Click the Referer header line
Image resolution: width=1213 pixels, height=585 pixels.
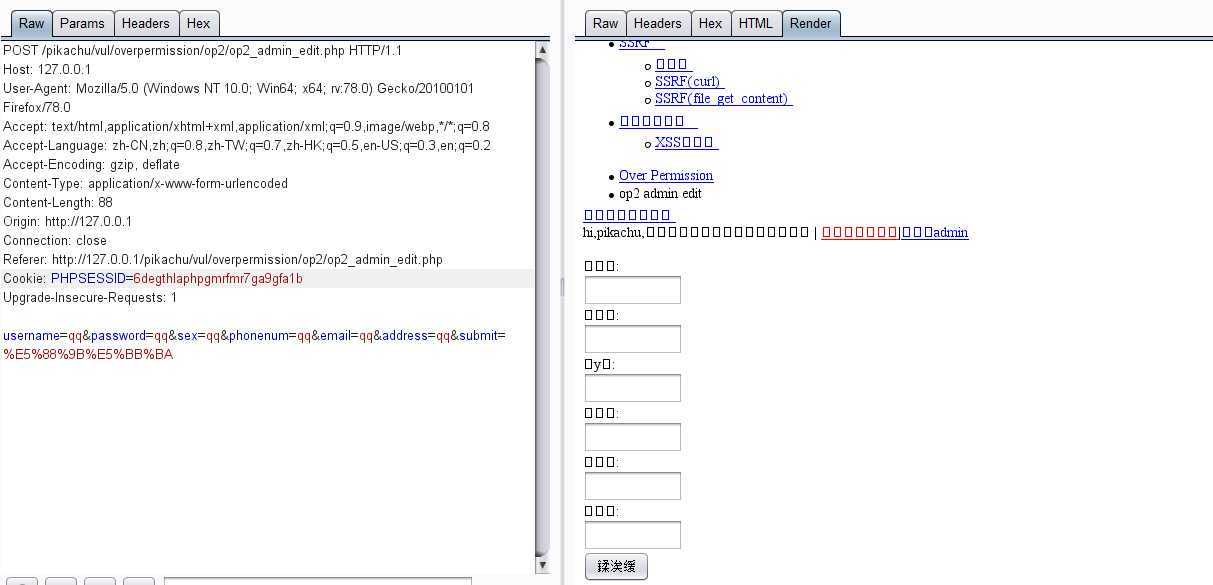pos(223,259)
